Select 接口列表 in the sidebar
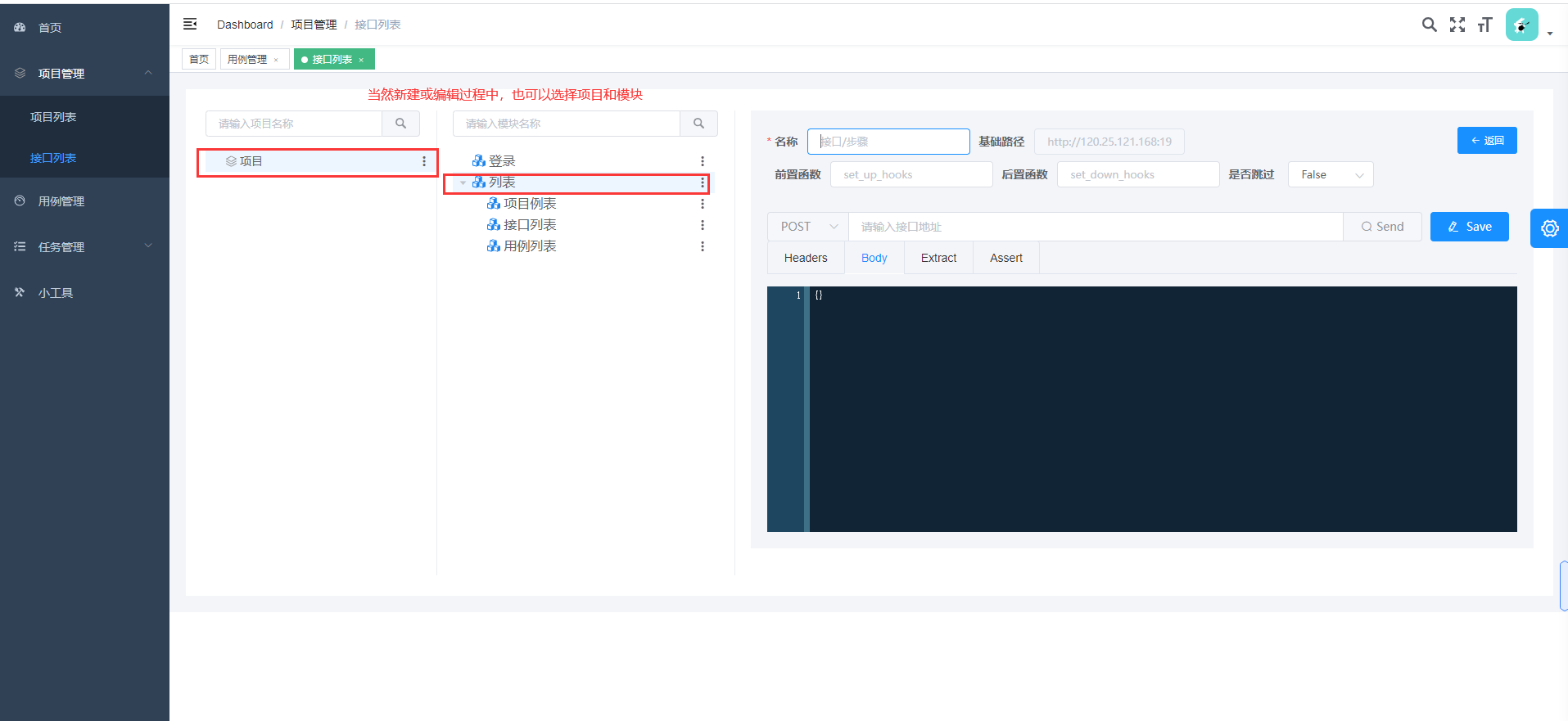1568x721 pixels. tap(84, 158)
